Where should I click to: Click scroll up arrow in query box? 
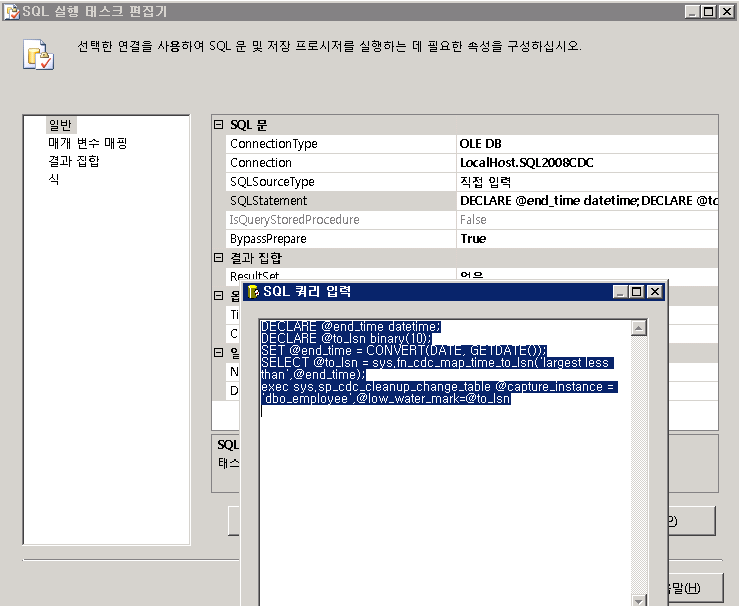tap(639, 328)
